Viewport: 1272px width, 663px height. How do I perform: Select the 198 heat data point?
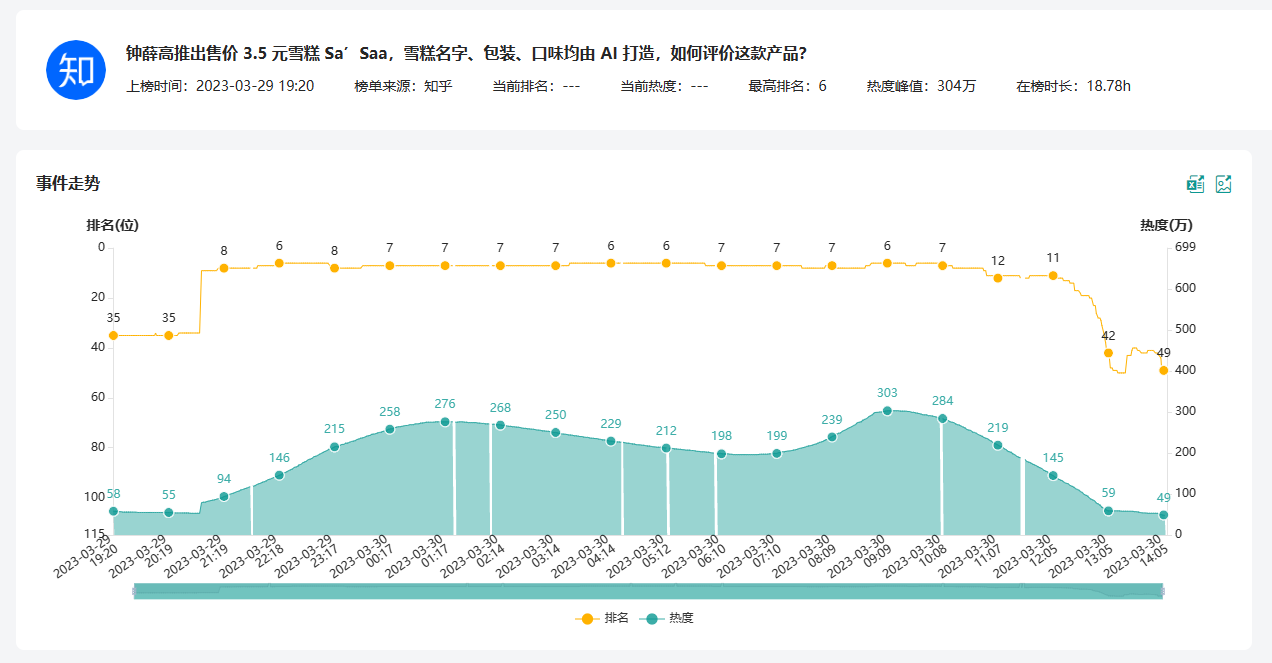tap(721, 454)
